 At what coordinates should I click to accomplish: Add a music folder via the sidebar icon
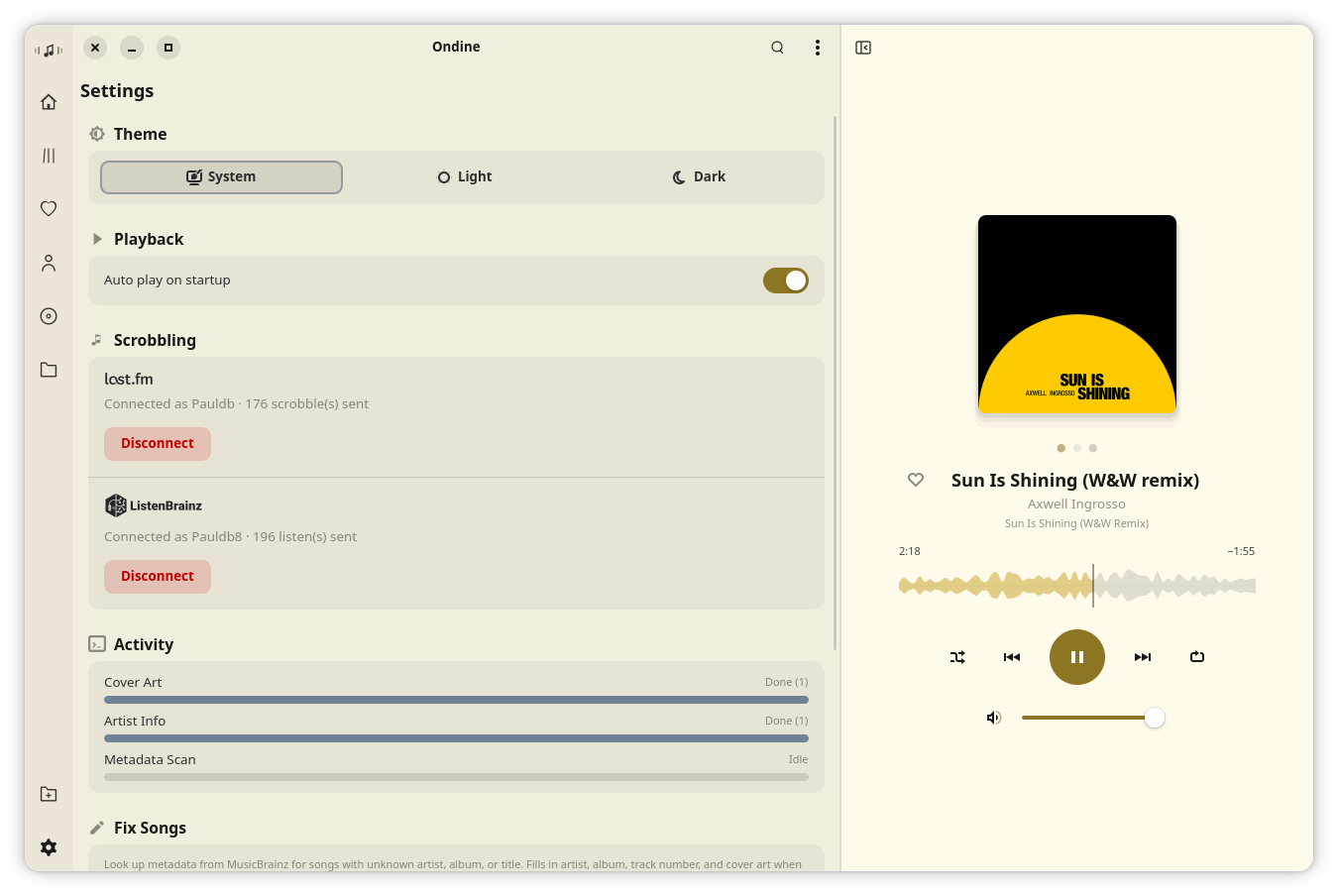click(x=49, y=793)
